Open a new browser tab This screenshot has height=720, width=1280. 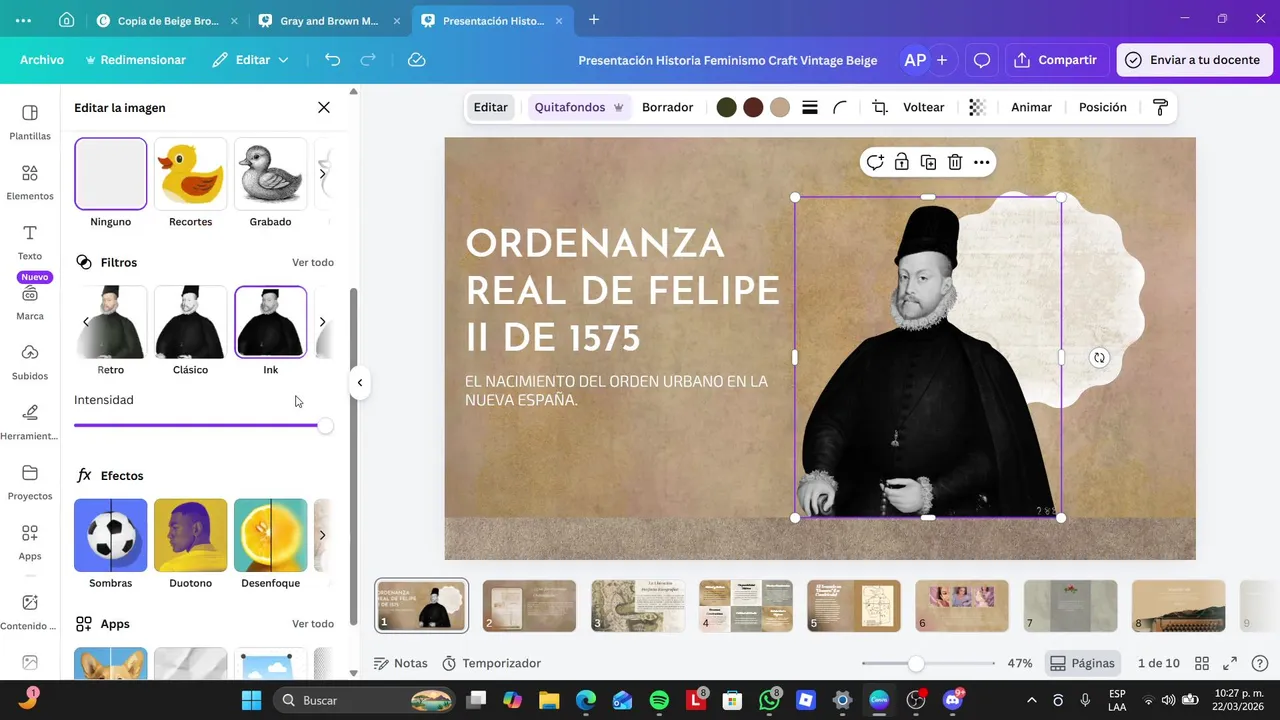point(594,20)
